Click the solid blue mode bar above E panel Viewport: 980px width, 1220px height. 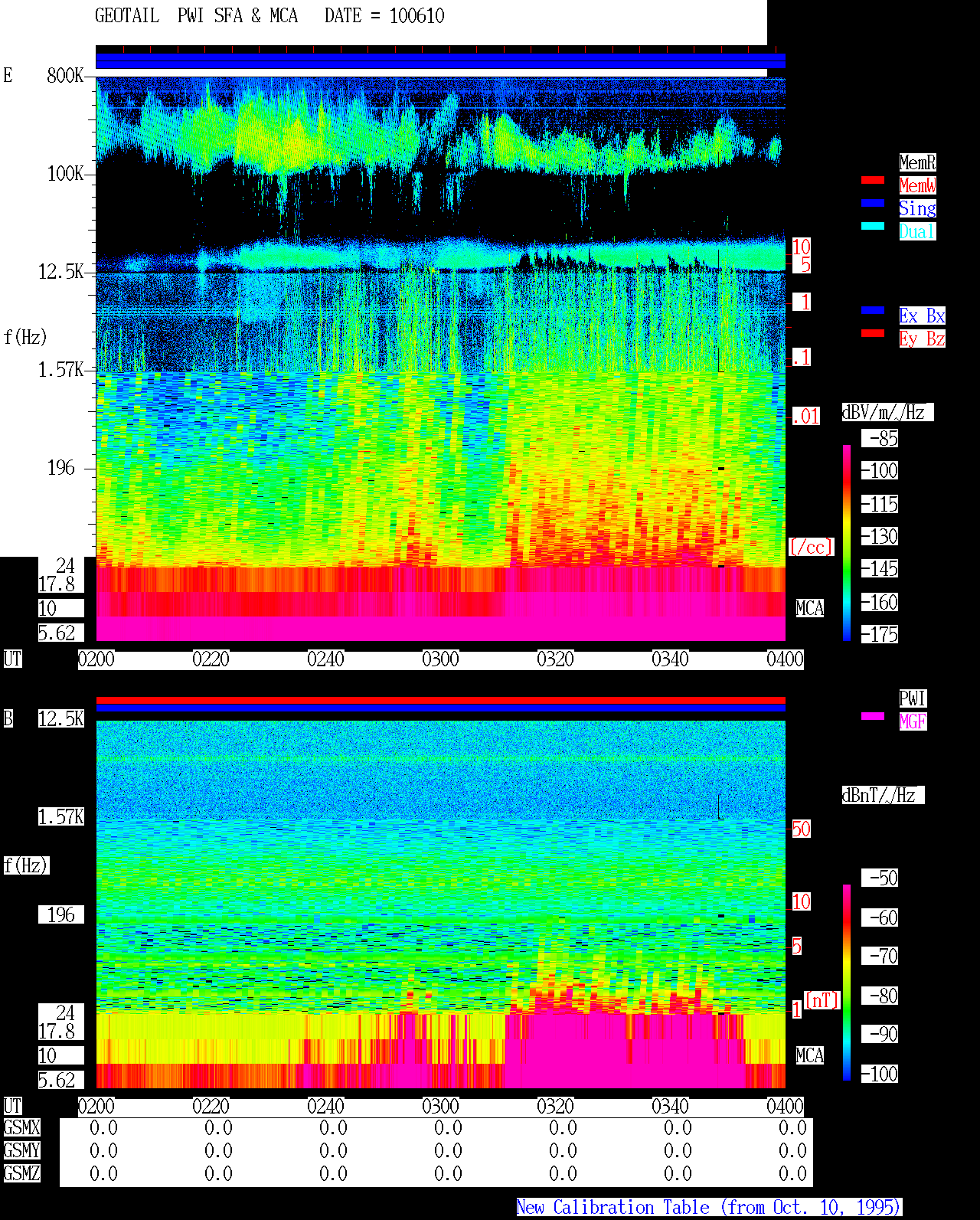[x=440, y=61]
